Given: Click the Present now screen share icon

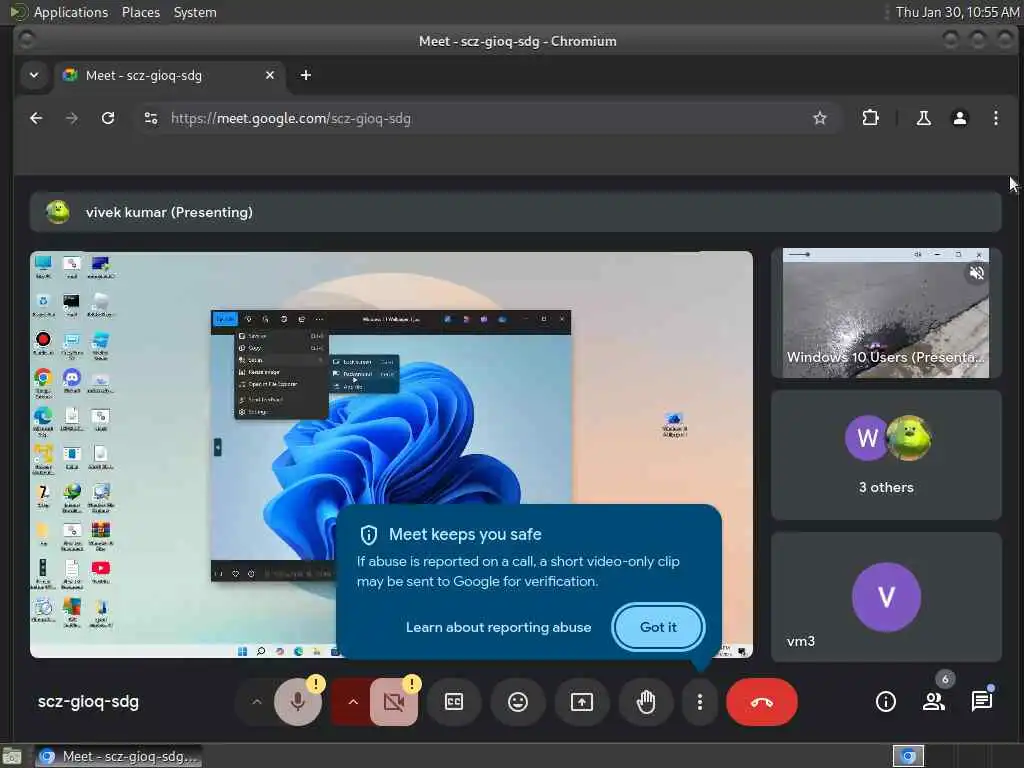Looking at the screenshot, I should [582, 702].
